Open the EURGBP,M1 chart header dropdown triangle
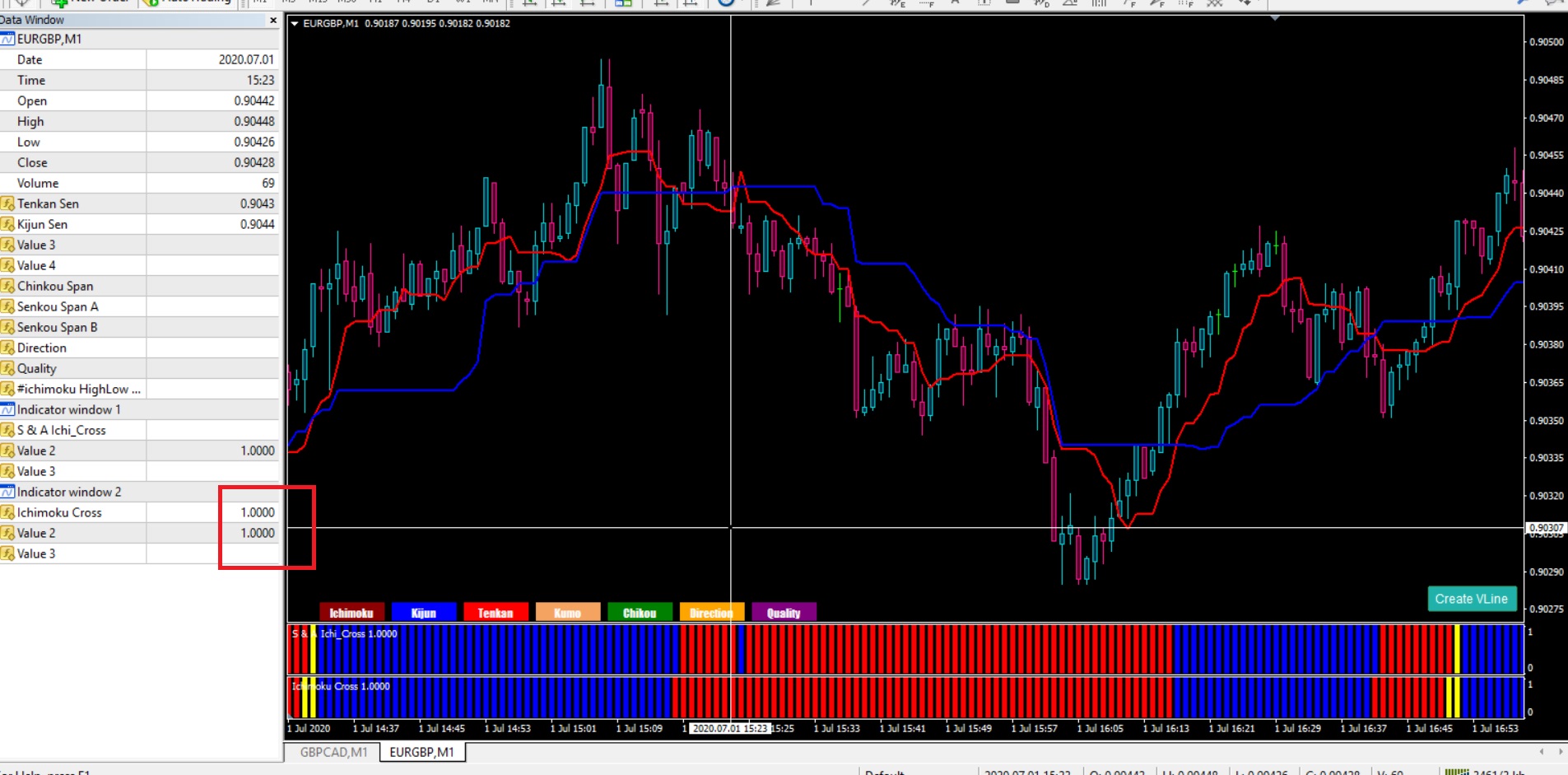 294,23
